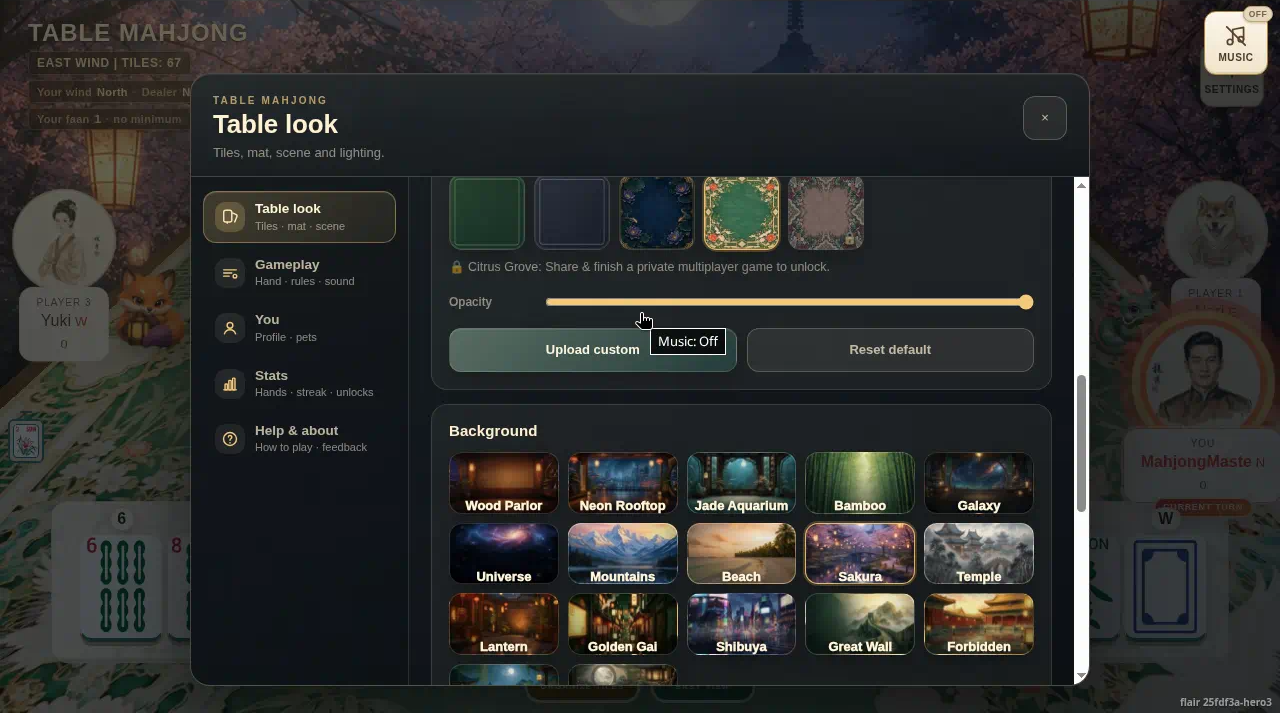
Task: Open the You profile tab
Action: pos(299,328)
